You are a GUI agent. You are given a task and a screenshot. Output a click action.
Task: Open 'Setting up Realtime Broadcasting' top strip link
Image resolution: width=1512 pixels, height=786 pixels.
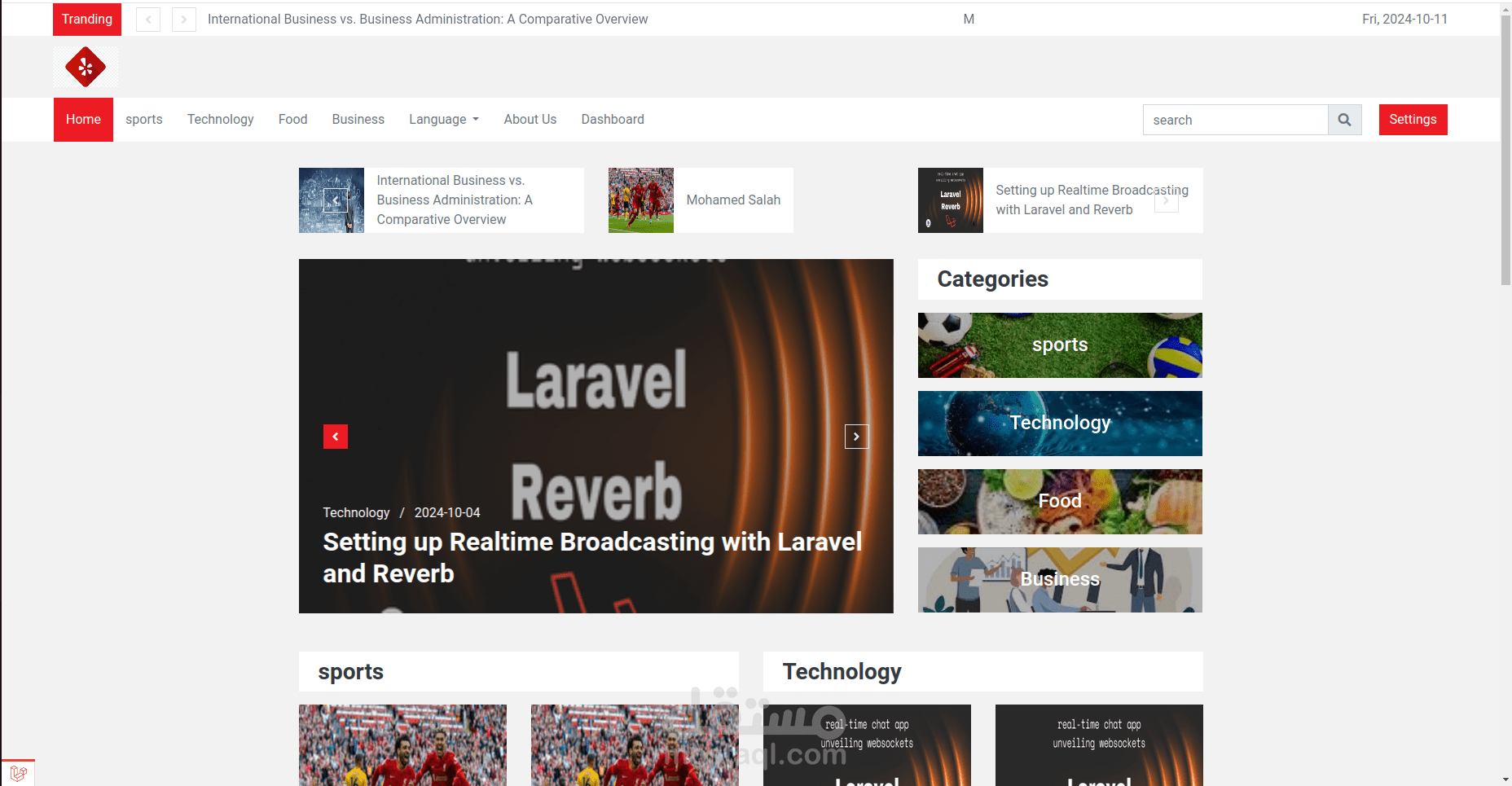pos(1092,200)
